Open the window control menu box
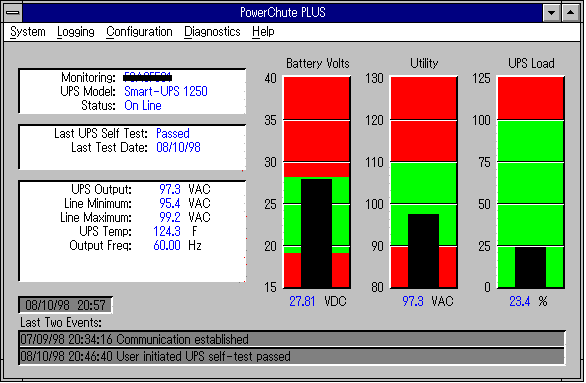586x383 pixels. point(13,12)
